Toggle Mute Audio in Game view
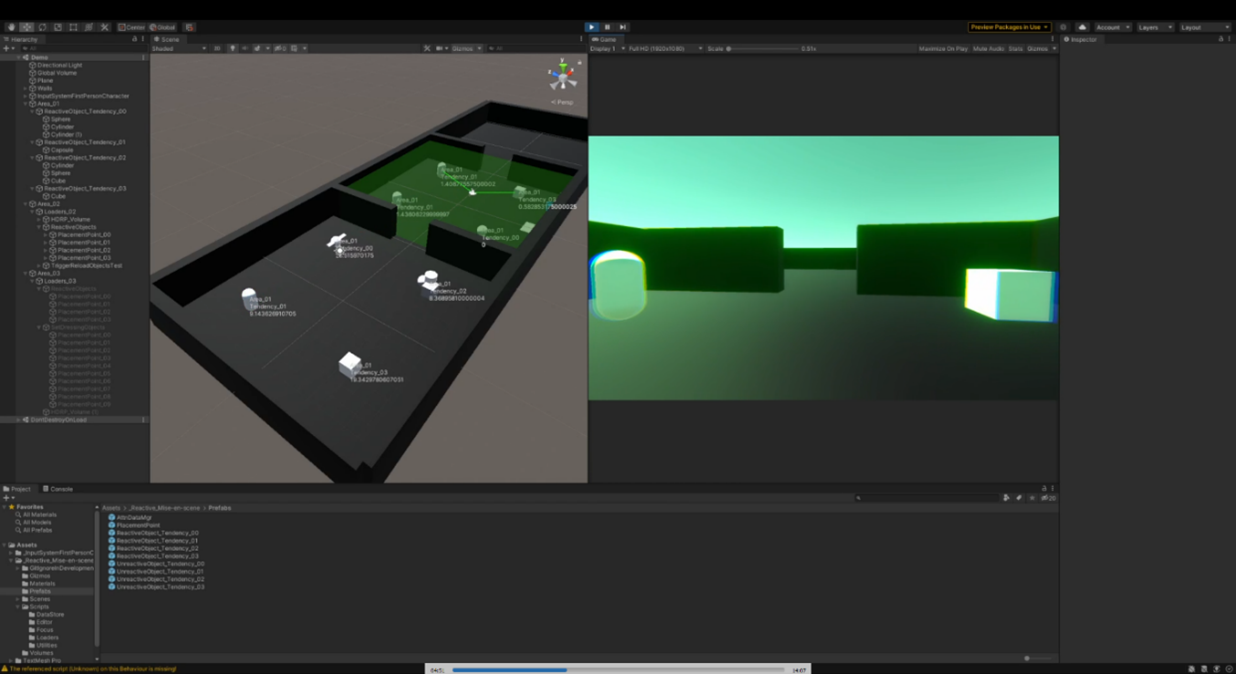Screen dimensions: 1236x674 [988, 48]
